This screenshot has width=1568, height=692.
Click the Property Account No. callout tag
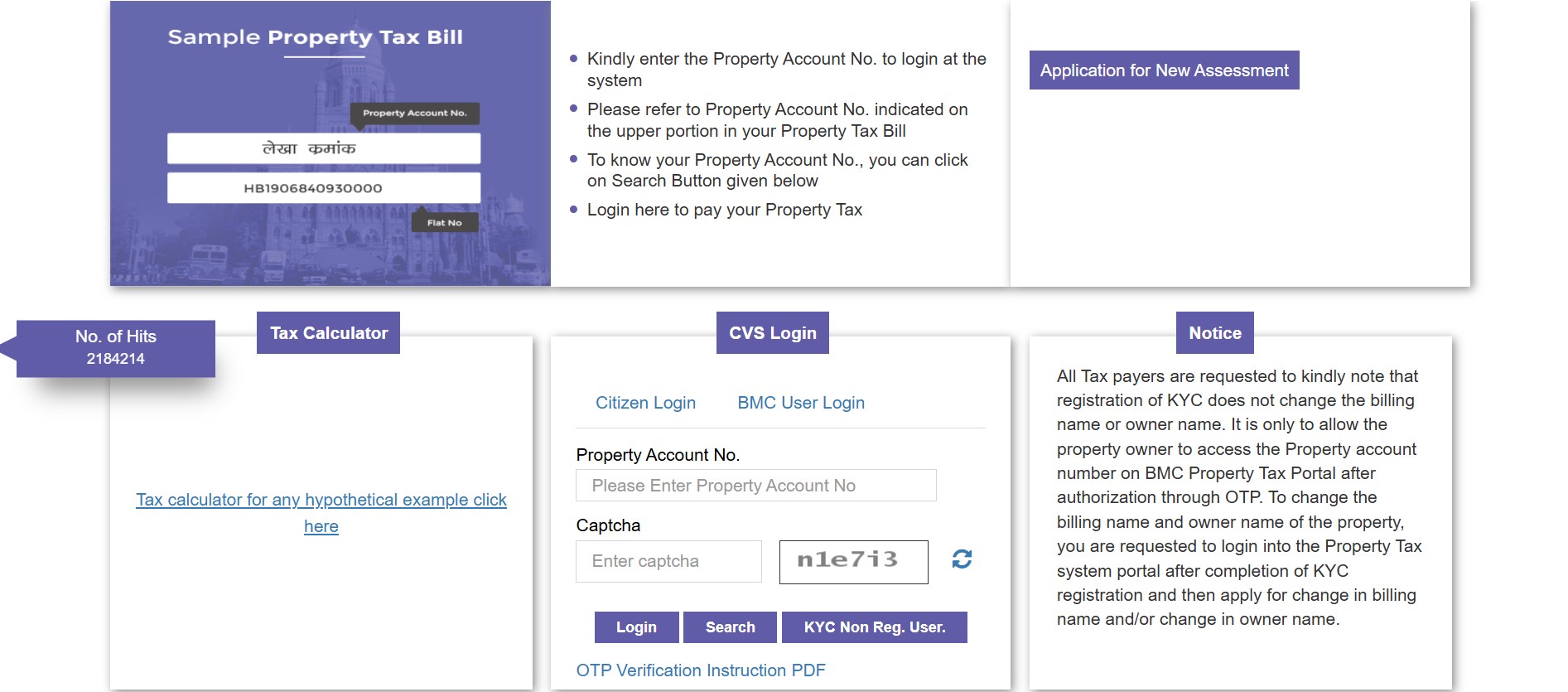414,113
